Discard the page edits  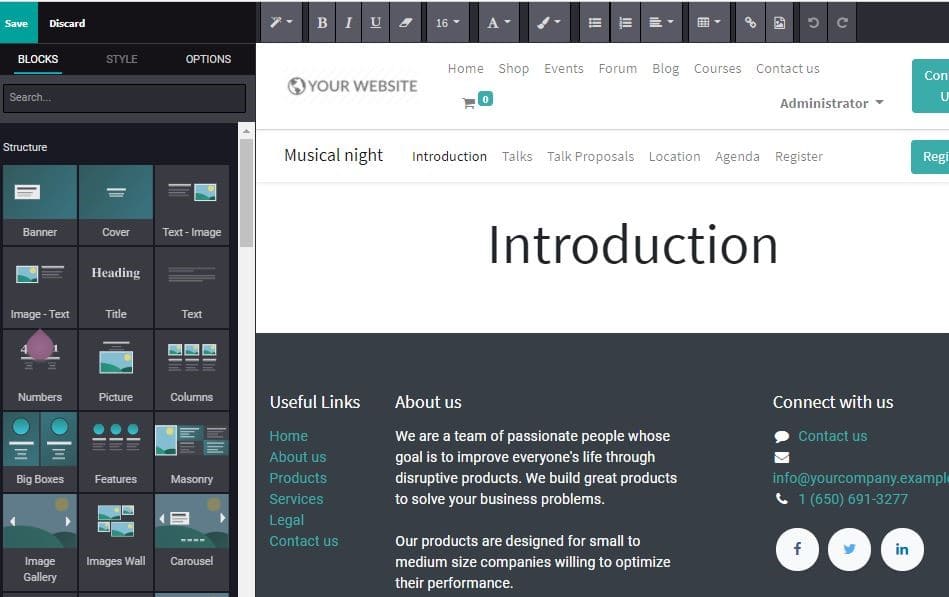click(67, 23)
